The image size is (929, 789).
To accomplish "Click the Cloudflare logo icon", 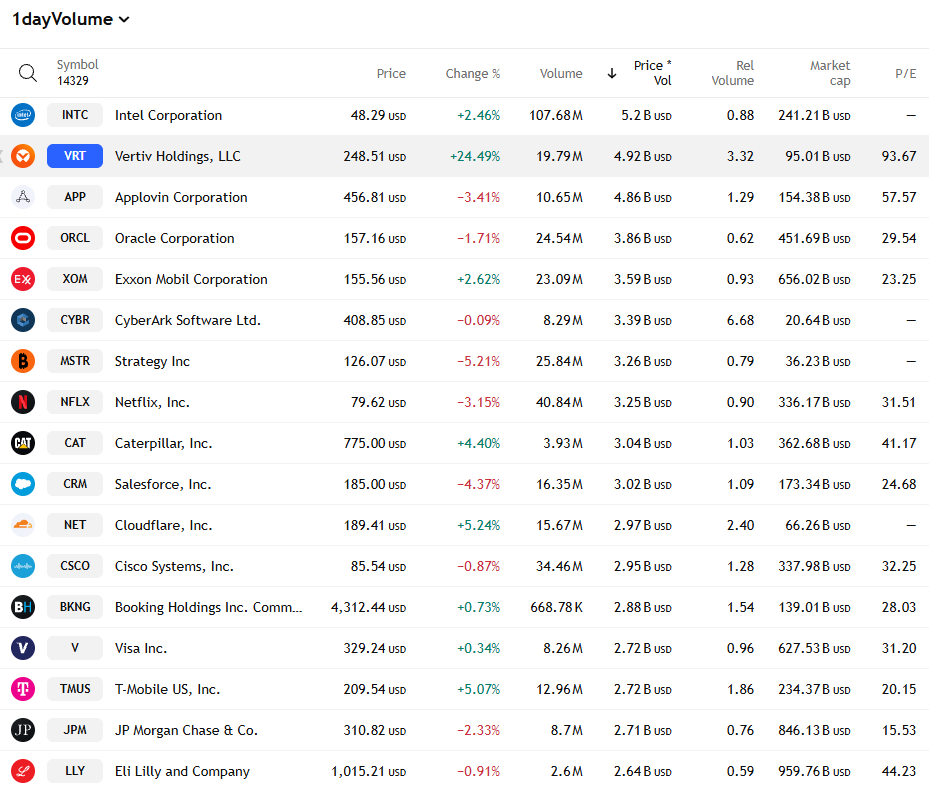I will pos(23,525).
